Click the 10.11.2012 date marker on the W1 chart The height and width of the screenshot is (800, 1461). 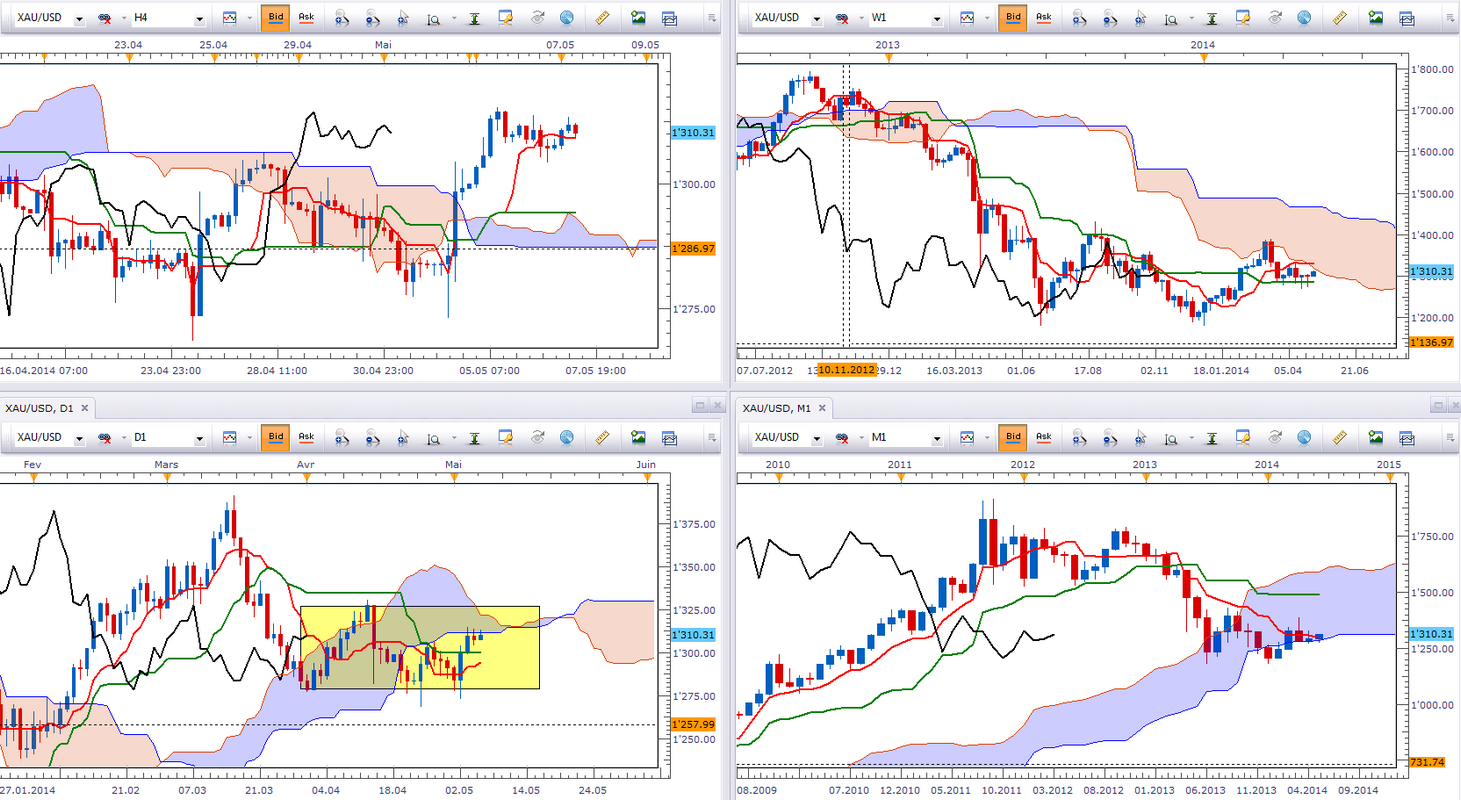(x=848, y=370)
